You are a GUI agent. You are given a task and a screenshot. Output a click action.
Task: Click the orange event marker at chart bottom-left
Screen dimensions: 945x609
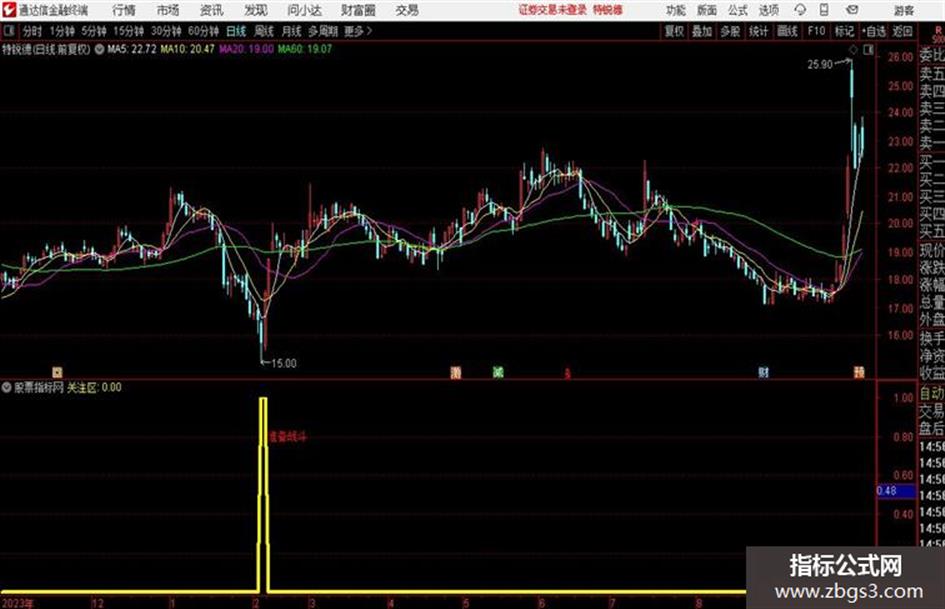[x=57, y=373]
